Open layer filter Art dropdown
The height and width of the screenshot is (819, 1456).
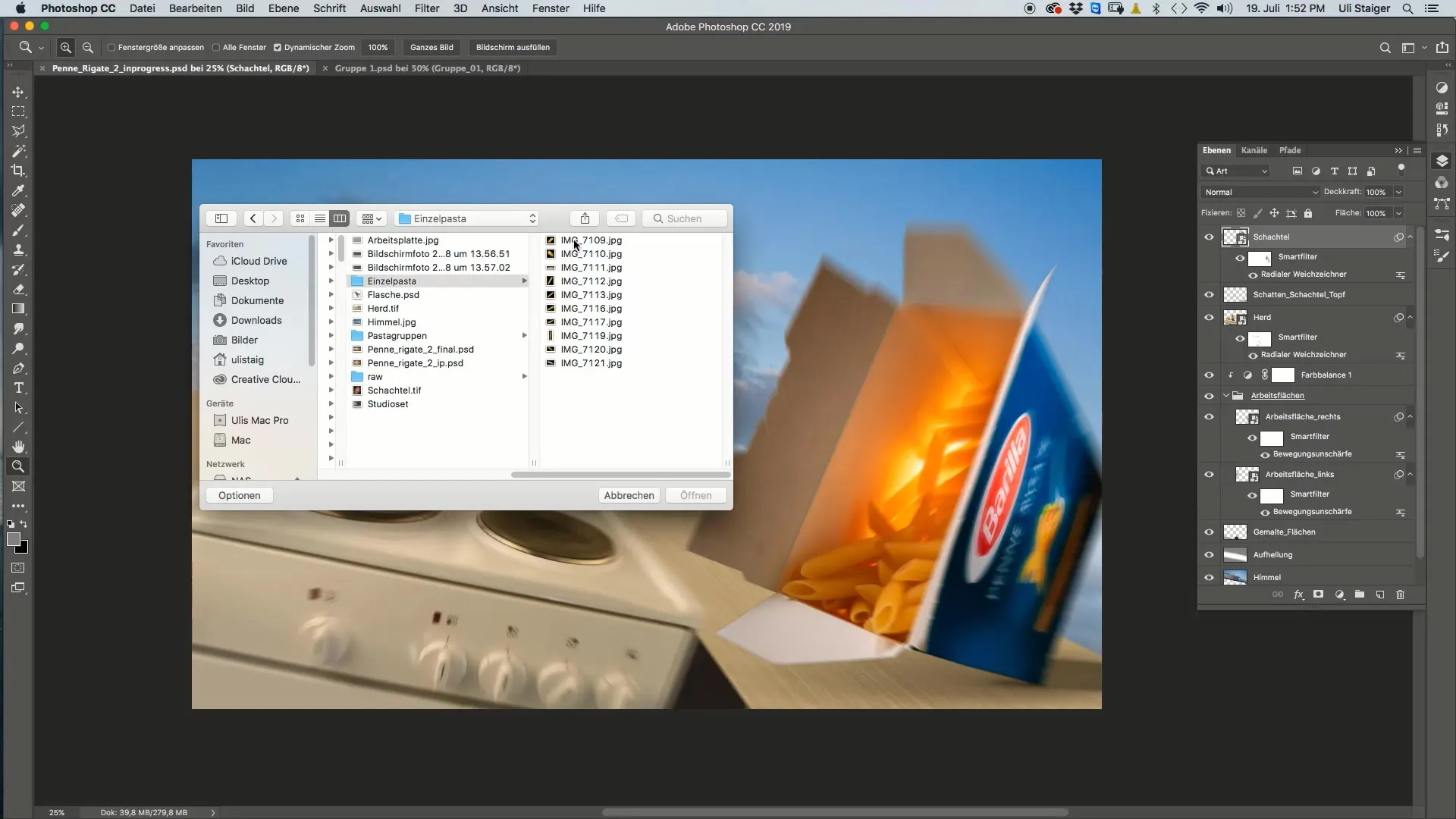pos(1235,171)
